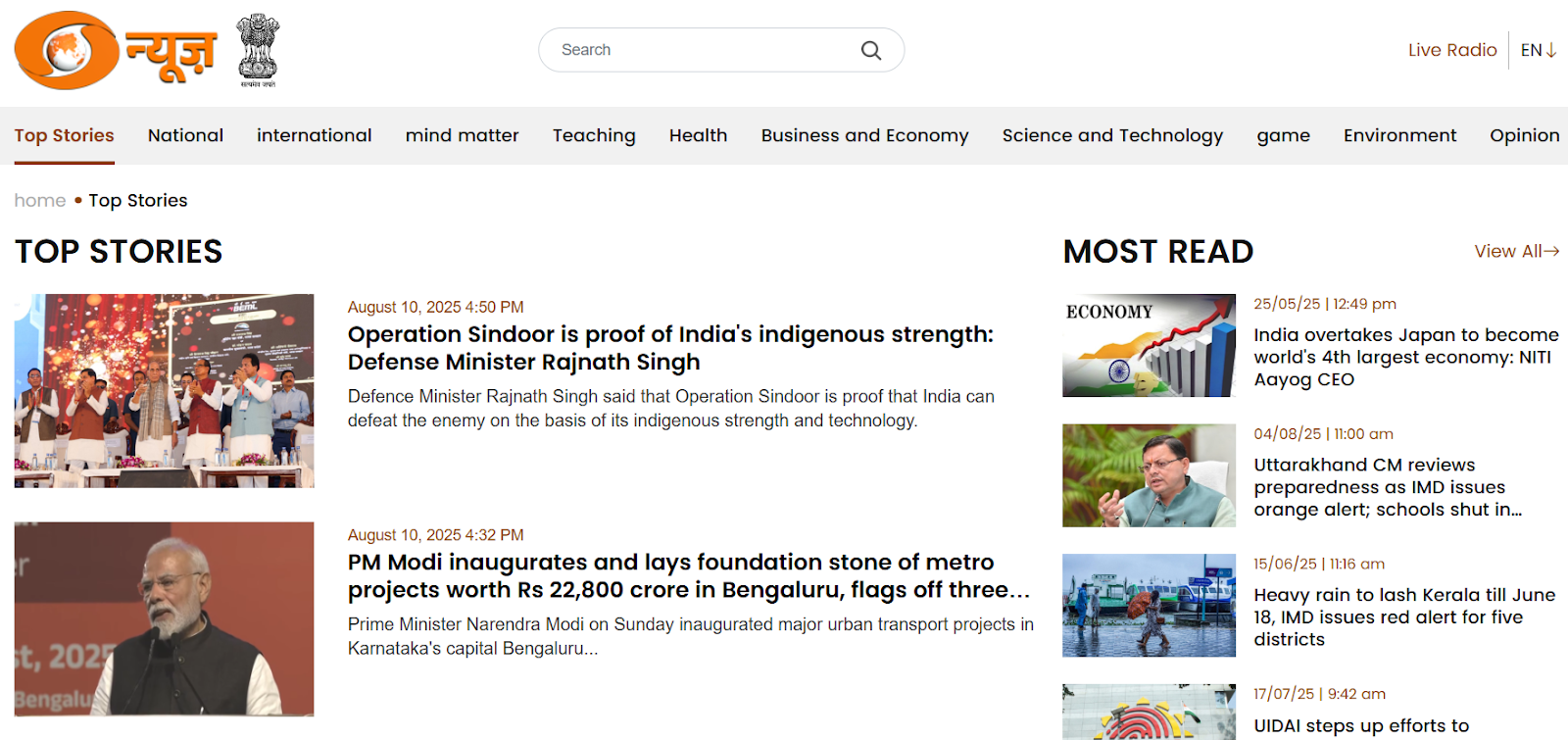
Task: Open the EN language dropdown
Action: (1539, 50)
